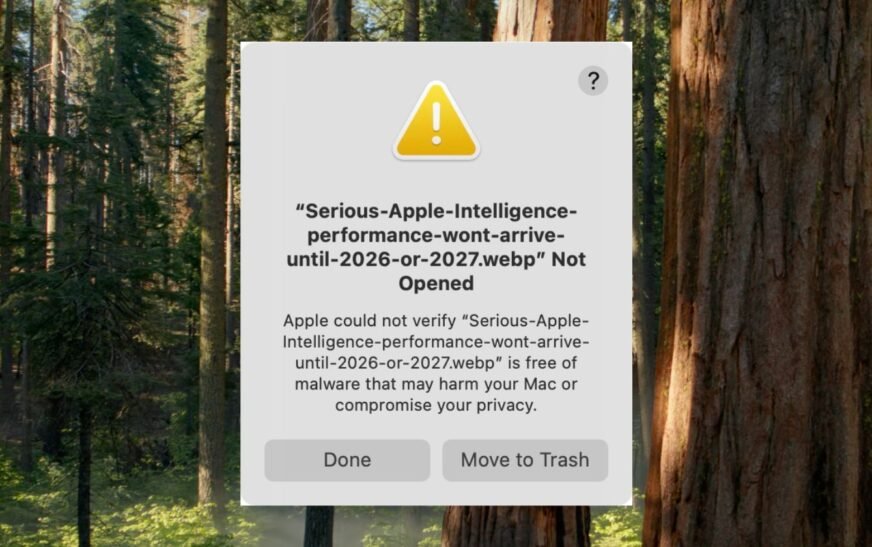Click the "Apple could not verify" description line
This screenshot has width=872, height=547.
pyautogui.click(x=436, y=321)
